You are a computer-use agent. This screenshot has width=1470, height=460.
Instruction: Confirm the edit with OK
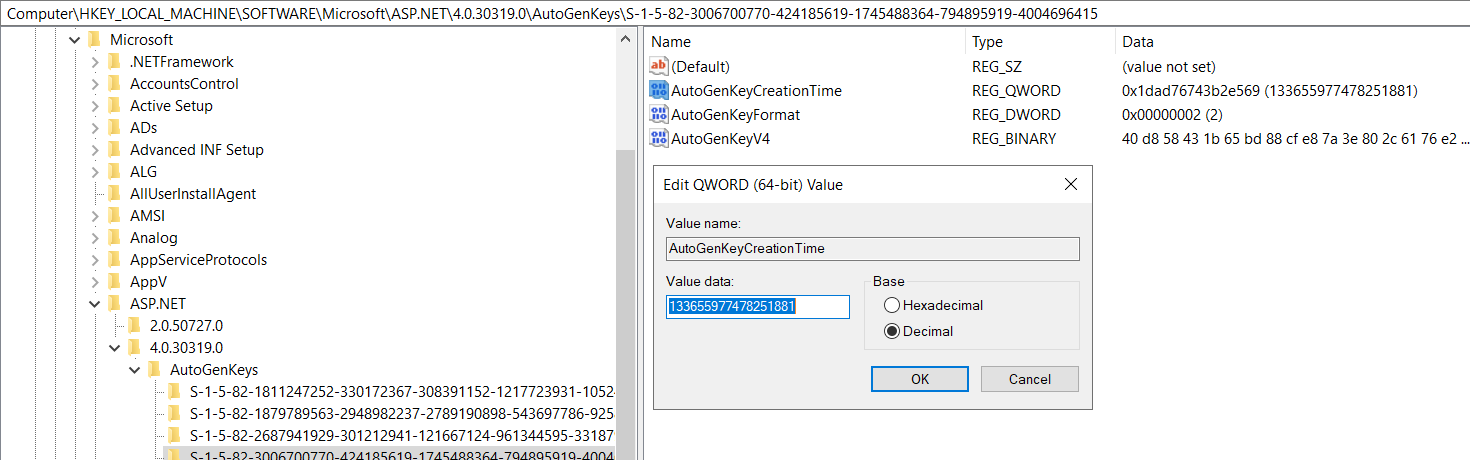click(x=920, y=379)
